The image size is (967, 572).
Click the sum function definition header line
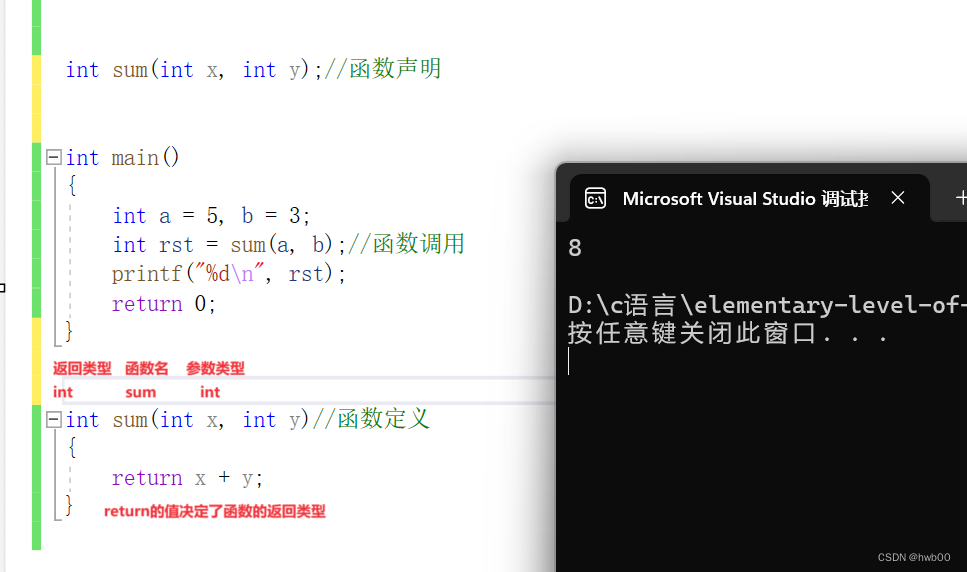247,420
